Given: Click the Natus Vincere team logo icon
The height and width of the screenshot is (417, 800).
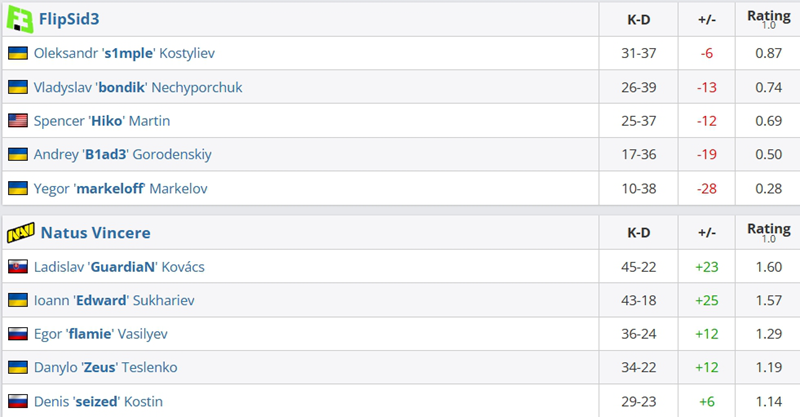Looking at the screenshot, I should 20,233.
